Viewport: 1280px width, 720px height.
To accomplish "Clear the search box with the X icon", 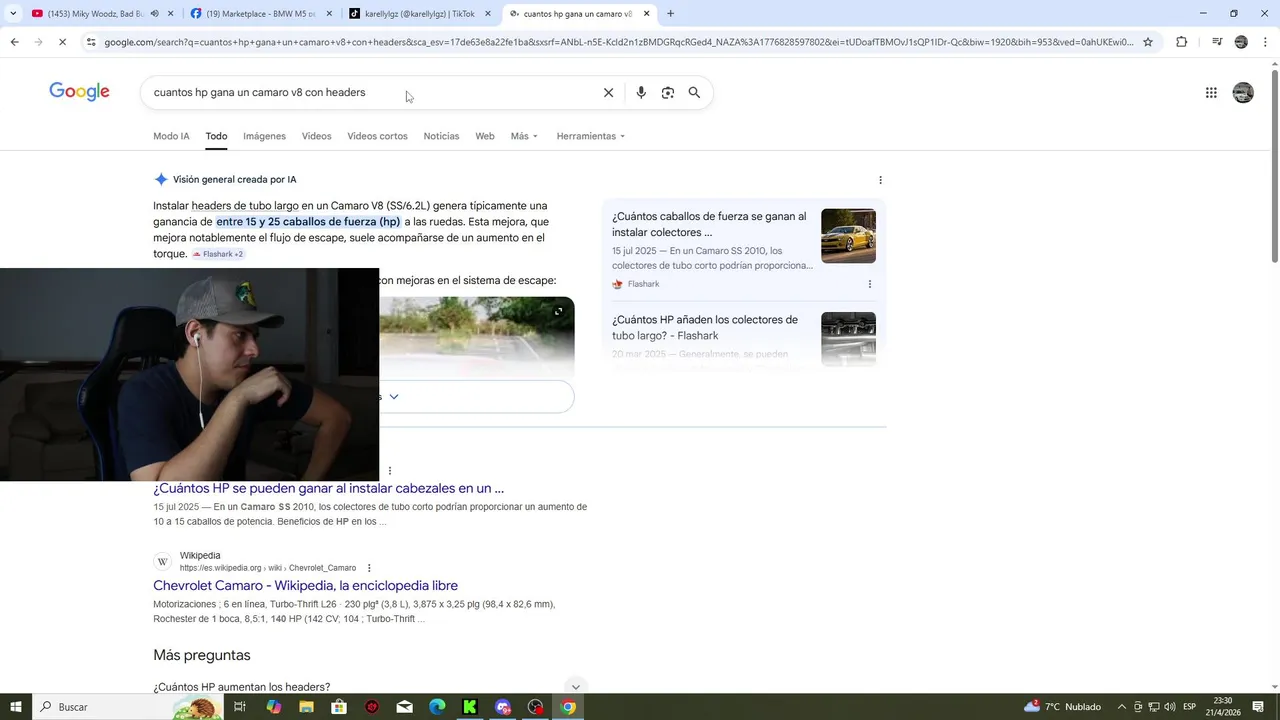I will [x=608, y=92].
